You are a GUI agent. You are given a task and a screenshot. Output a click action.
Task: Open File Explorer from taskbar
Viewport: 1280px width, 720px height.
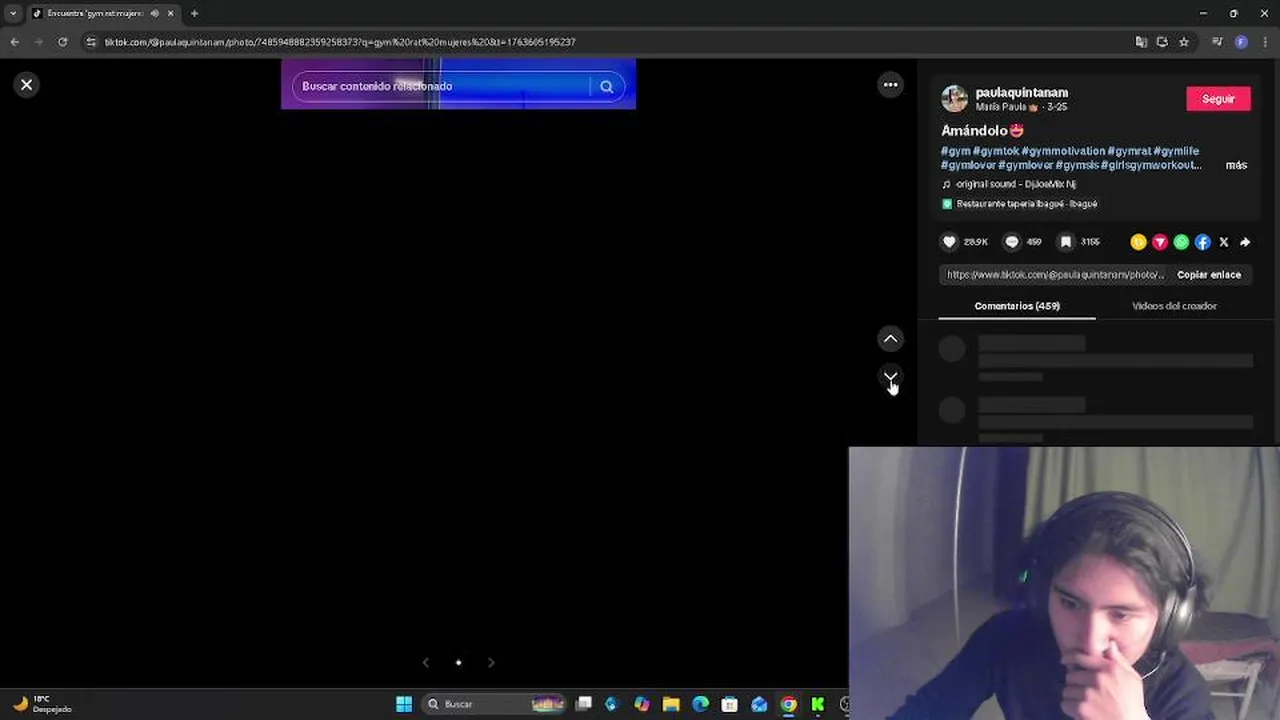click(x=671, y=704)
